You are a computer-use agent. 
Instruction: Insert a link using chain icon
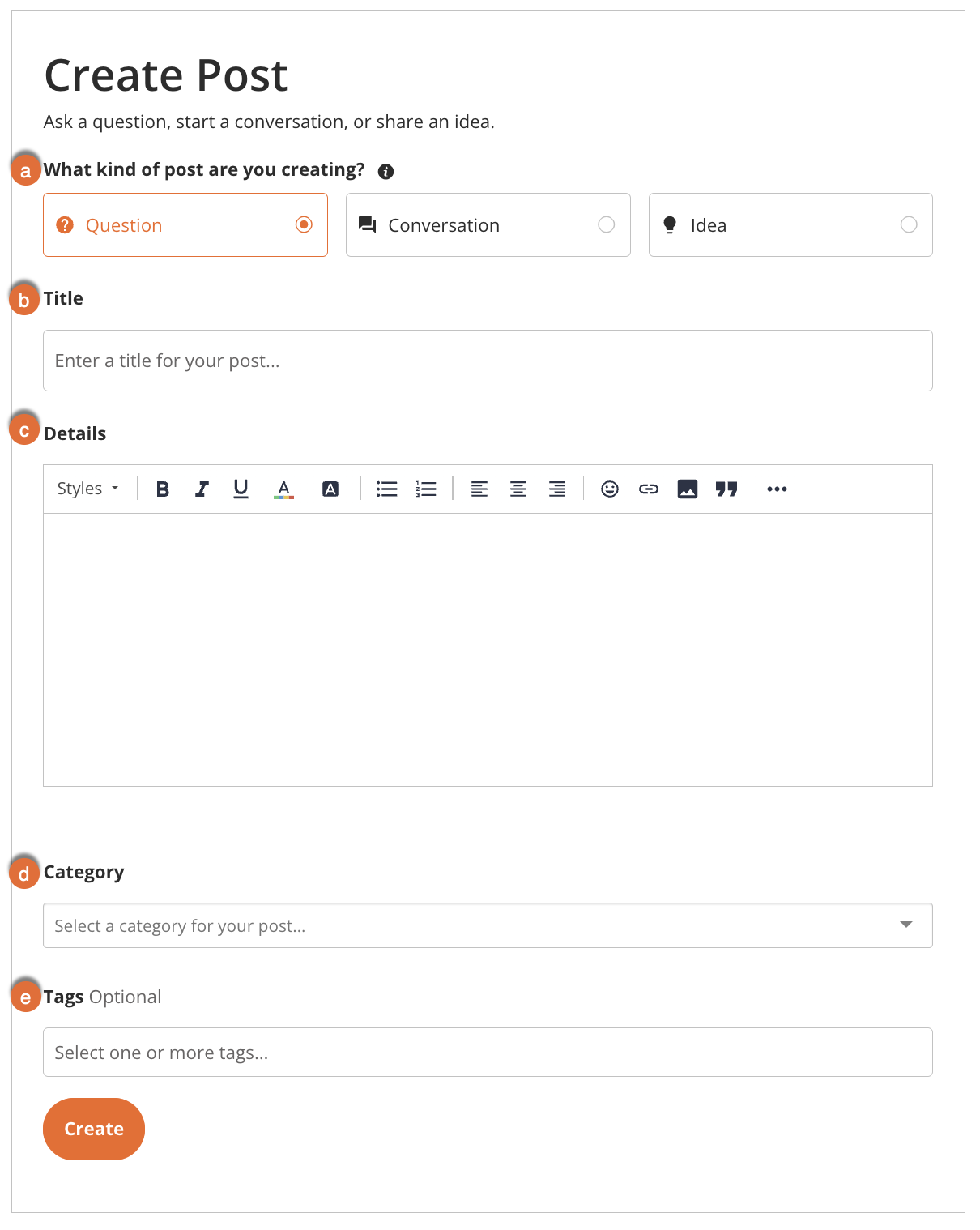[649, 489]
